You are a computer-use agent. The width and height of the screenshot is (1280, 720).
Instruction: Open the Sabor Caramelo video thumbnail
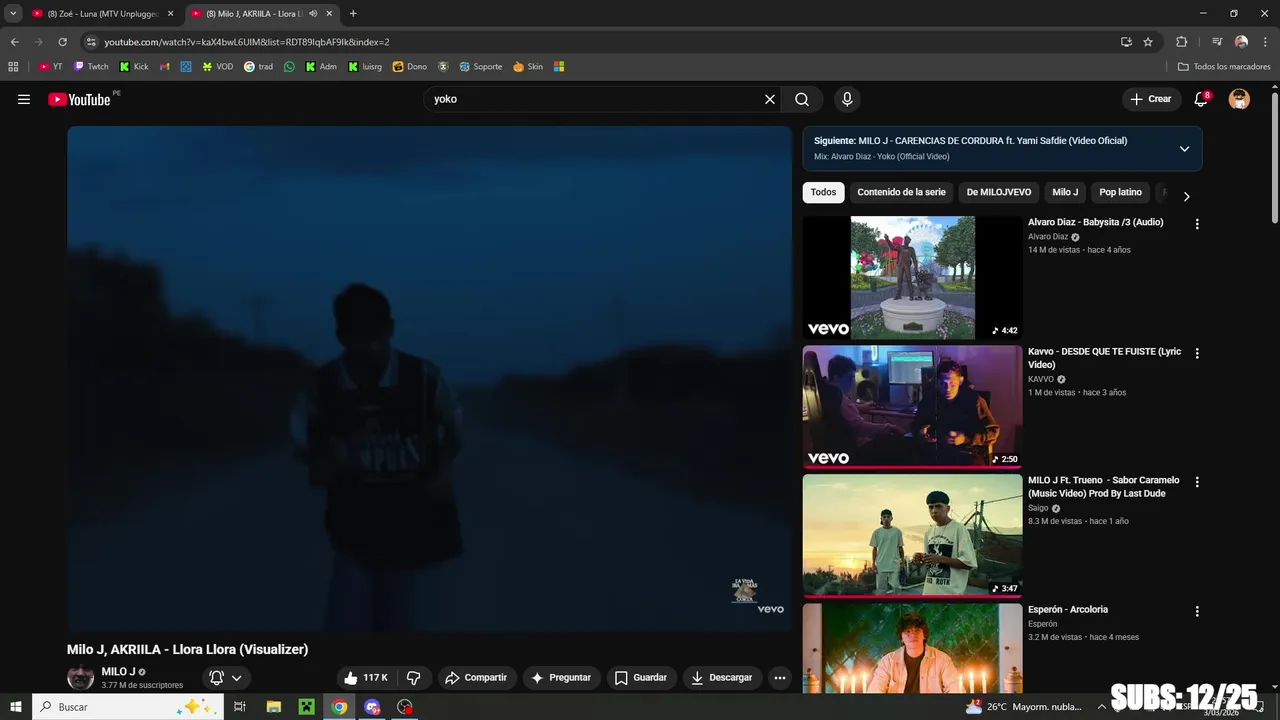[x=912, y=536]
